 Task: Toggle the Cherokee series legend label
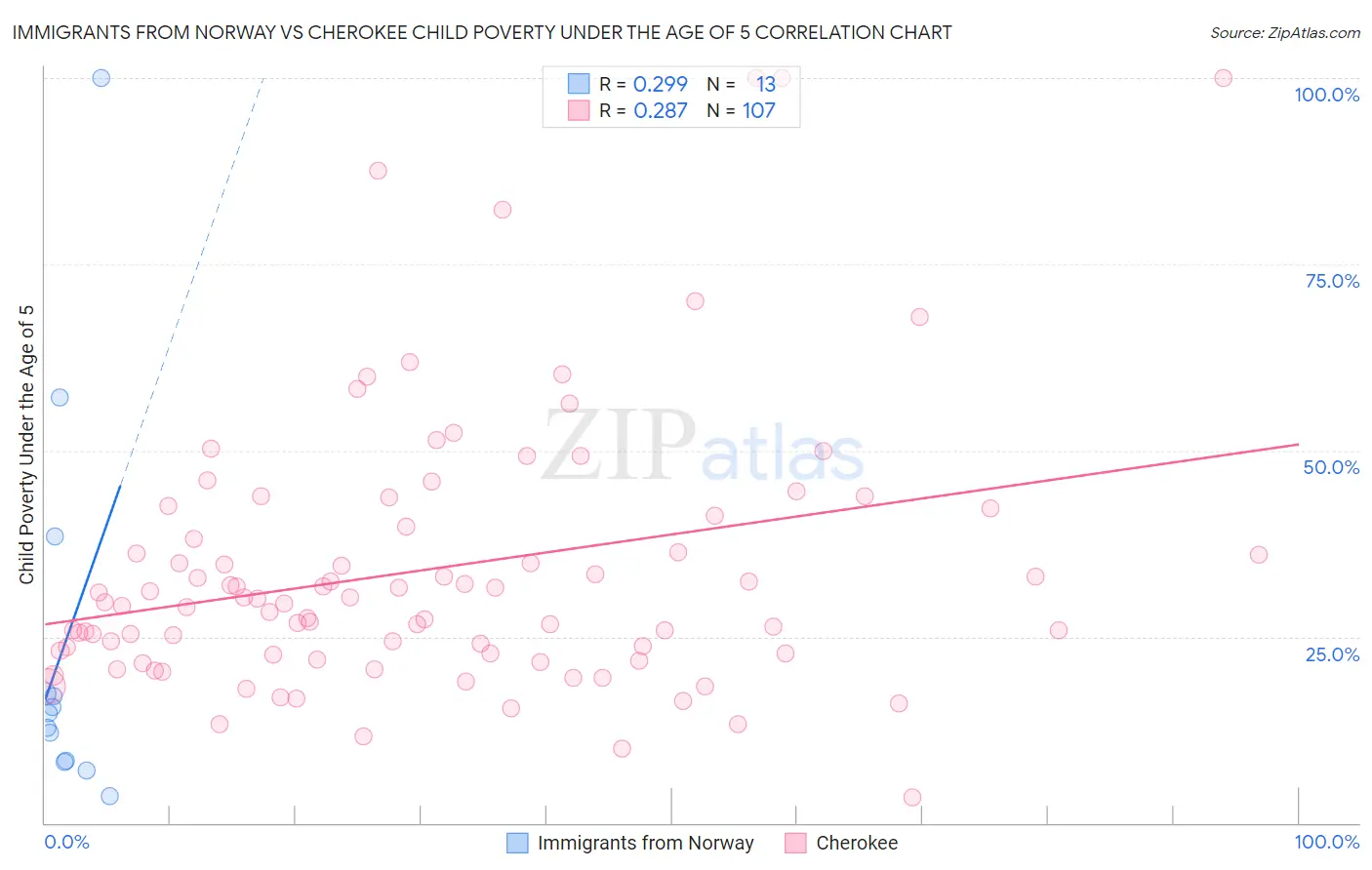coord(856,843)
